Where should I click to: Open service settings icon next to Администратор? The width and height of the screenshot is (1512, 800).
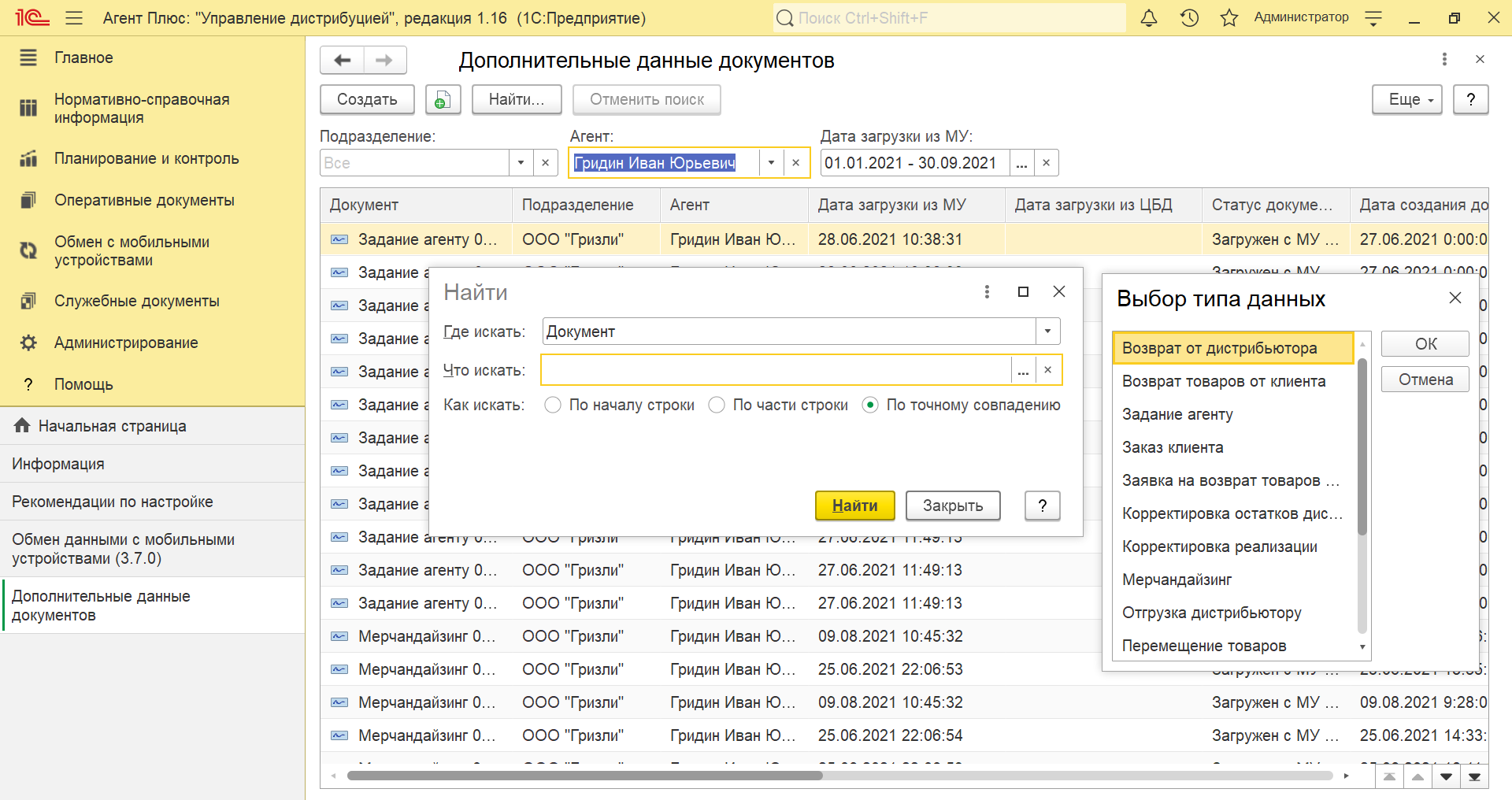tap(1373, 17)
